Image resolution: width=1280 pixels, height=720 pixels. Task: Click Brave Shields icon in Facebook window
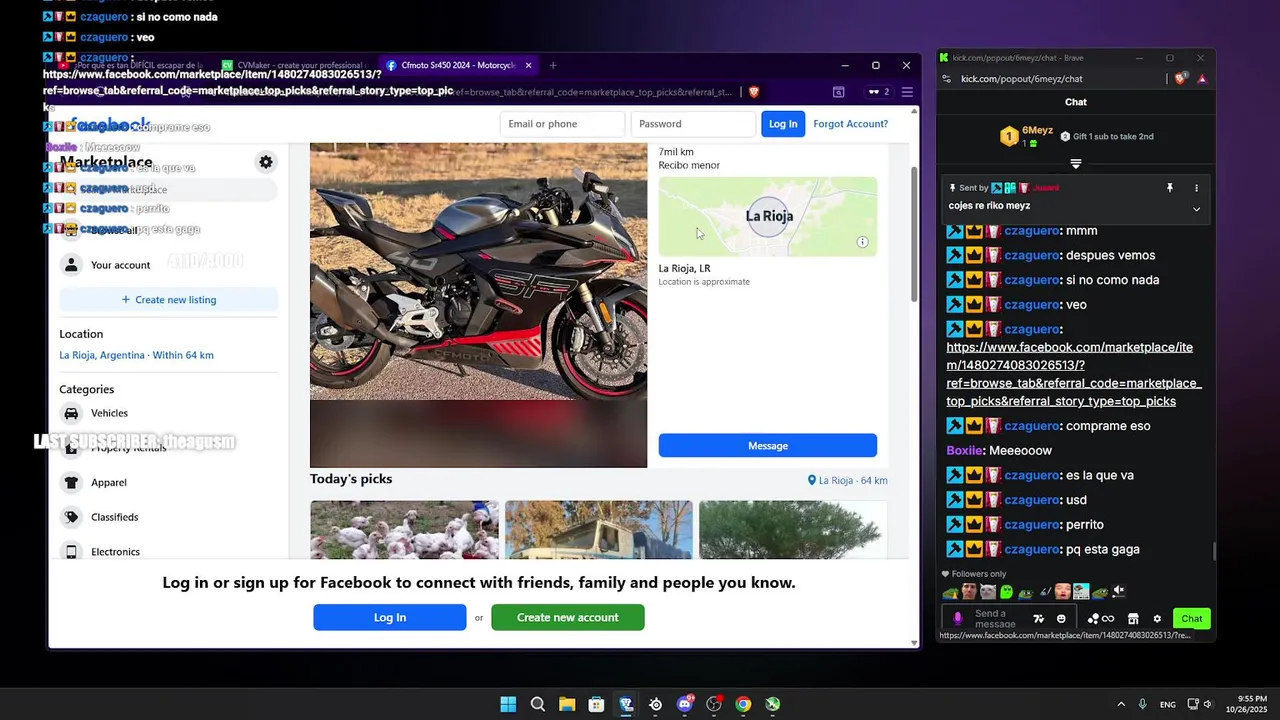(x=754, y=92)
